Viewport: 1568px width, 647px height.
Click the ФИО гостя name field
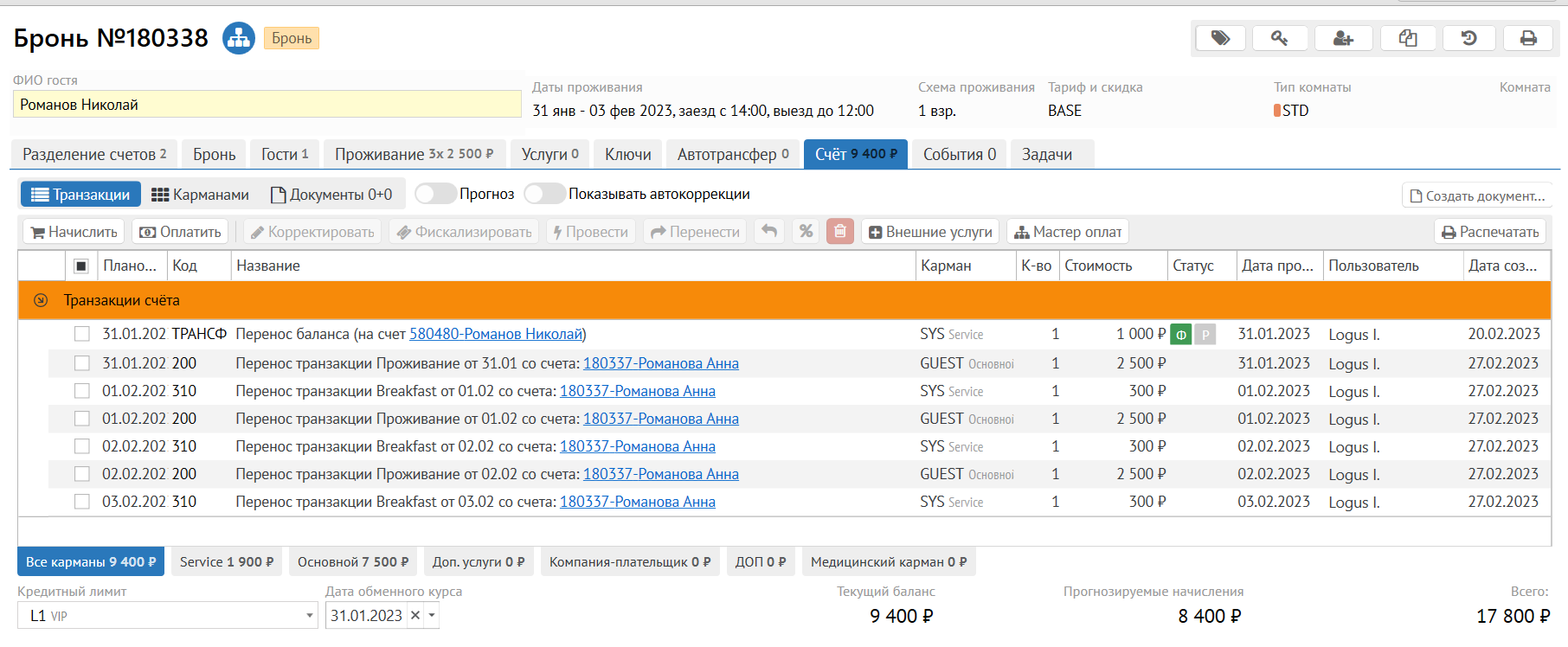point(267,105)
